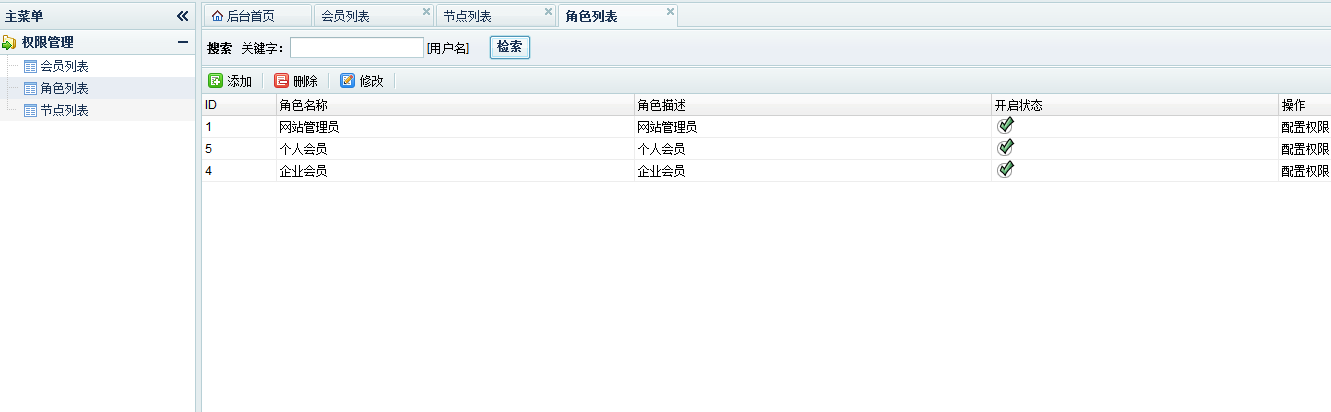Click the Delete (删除) toolbar icon

(x=281, y=81)
